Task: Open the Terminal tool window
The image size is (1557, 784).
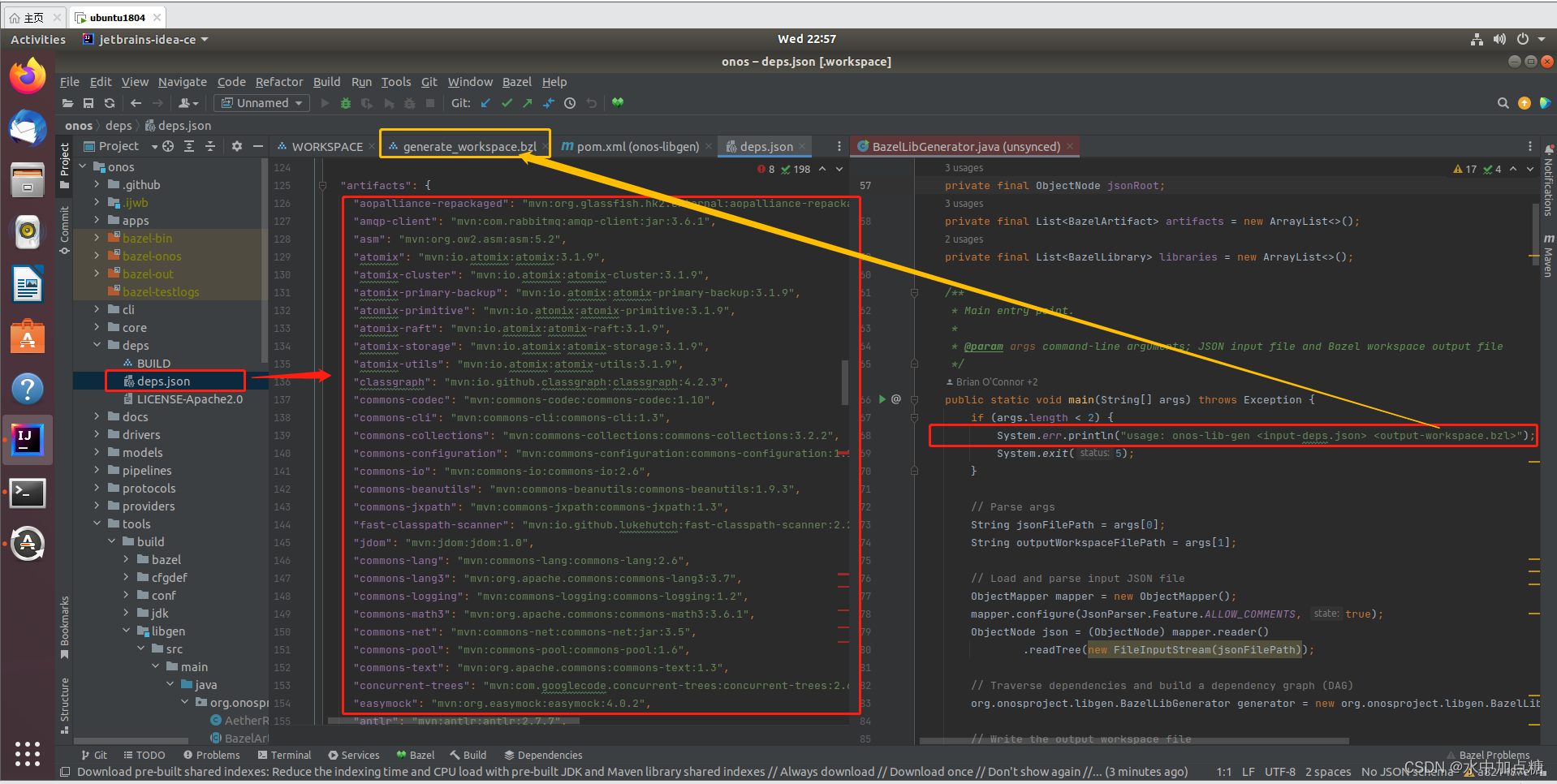Action: point(284,755)
